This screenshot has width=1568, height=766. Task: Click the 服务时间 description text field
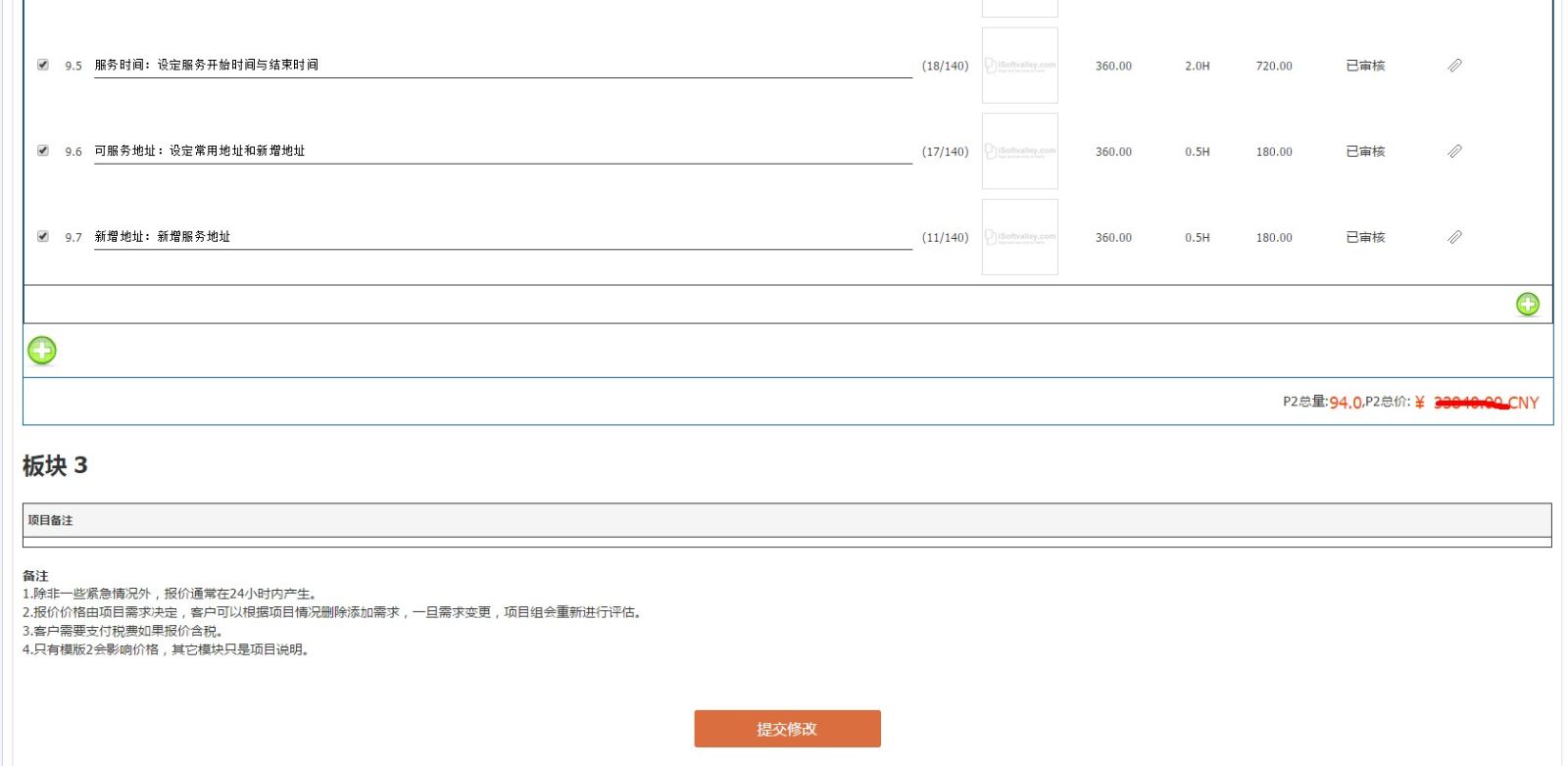tap(502, 66)
